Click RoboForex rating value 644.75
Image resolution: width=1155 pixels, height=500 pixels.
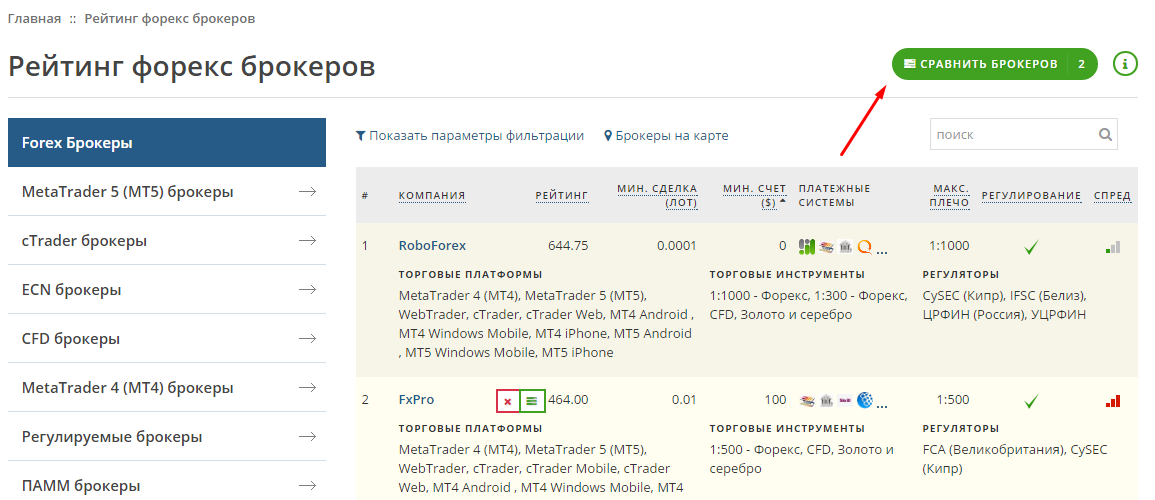pos(568,246)
